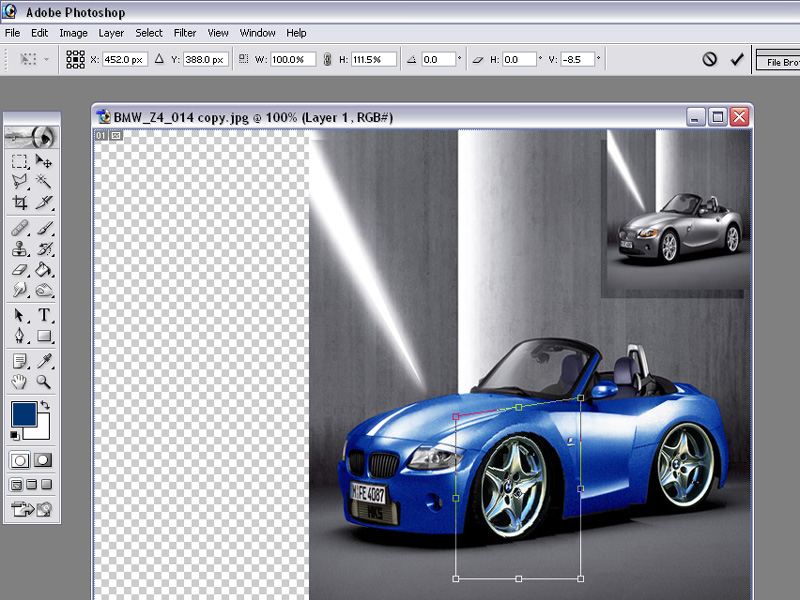Image resolution: width=800 pixels, height=600 pixels.
Task: Open the Edit menu
Action: click(39, 33)
